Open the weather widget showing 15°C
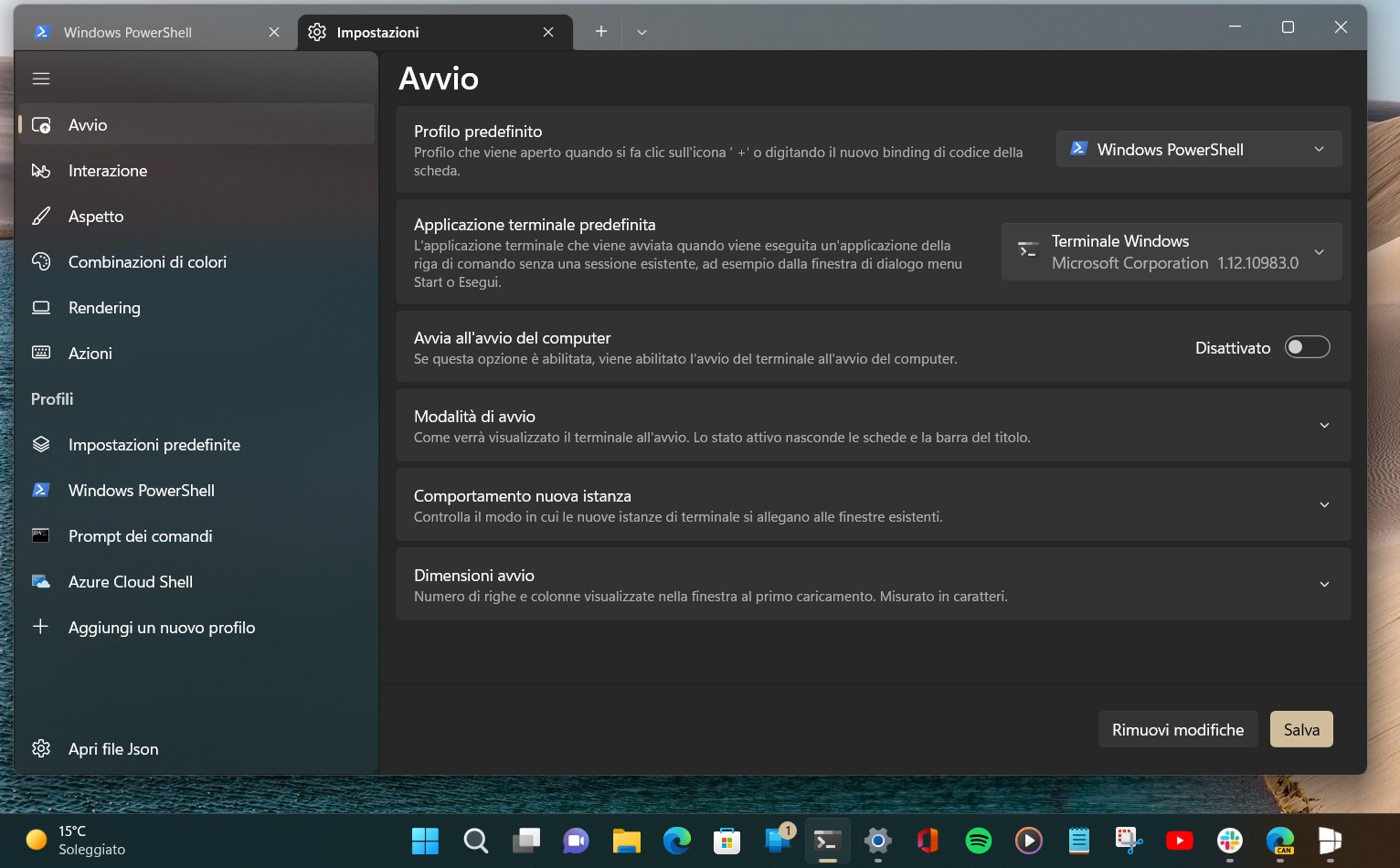This screenshot has height=868, width=1400. [76, 840]
